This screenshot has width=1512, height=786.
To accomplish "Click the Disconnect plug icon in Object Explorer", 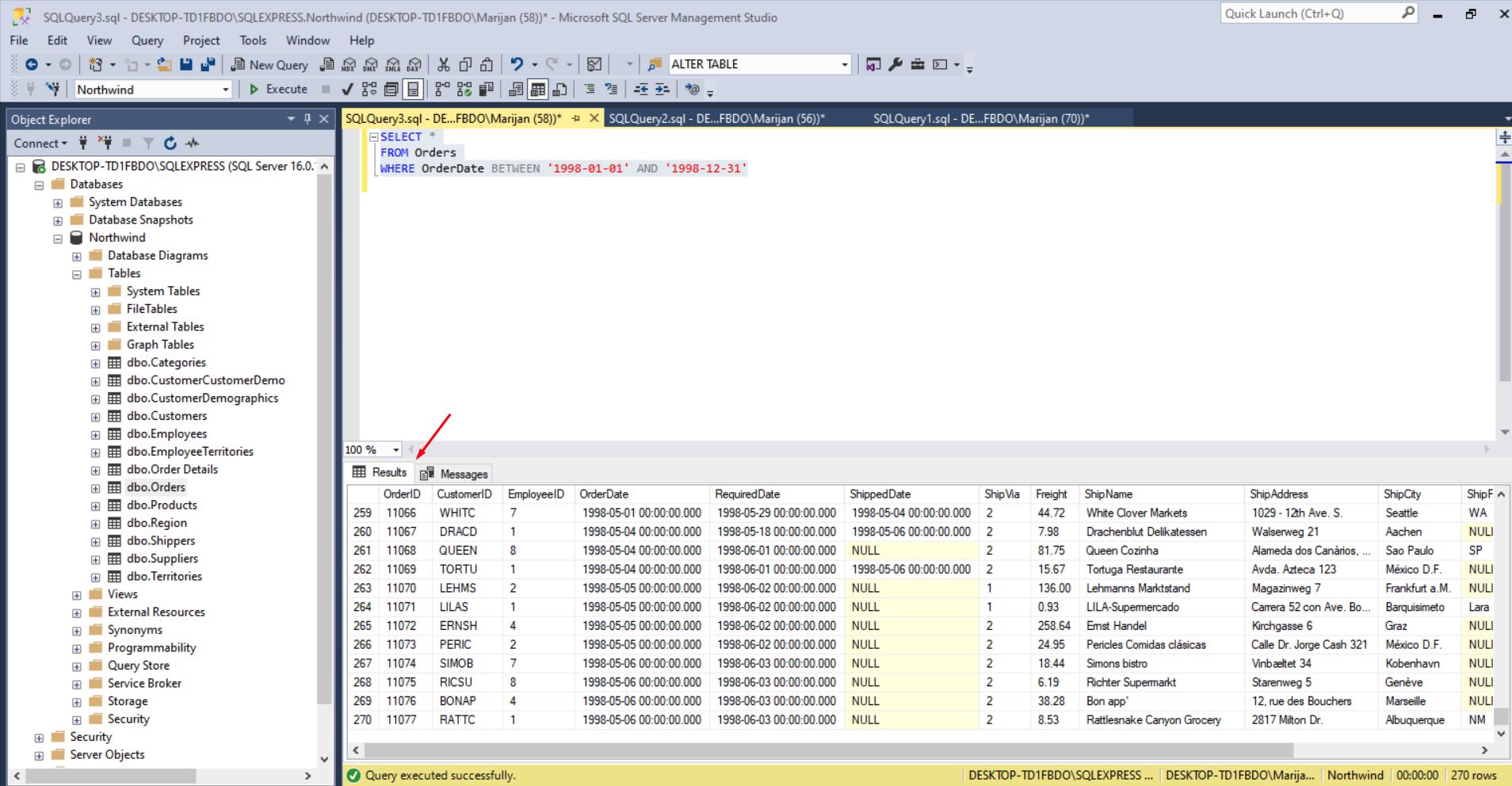I will pyautogui.click(x=105, y=143).
